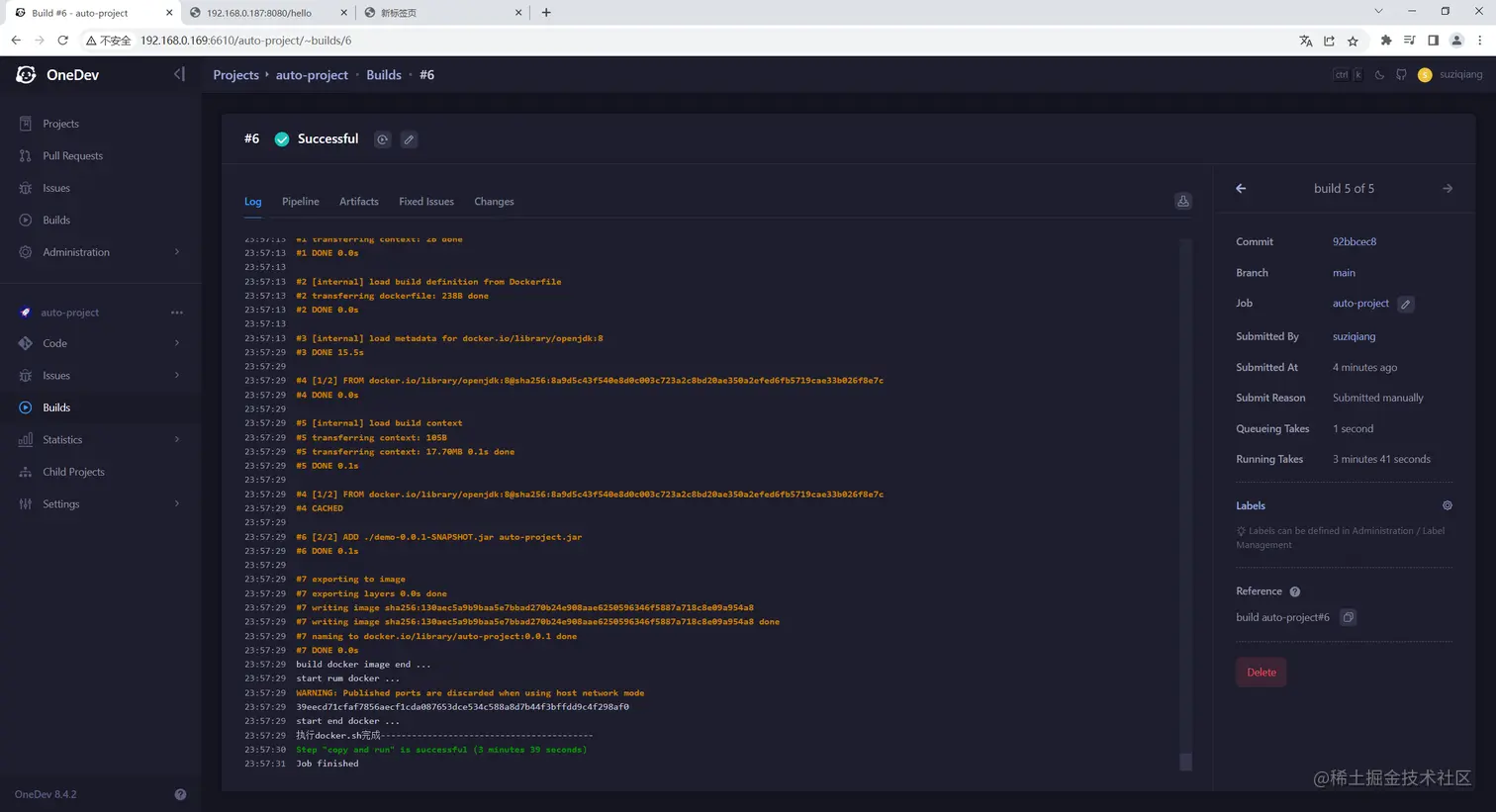Copy the build reference to clipboard
This screenshot has height=812, width=1496.
click(x=1348, y=617)
